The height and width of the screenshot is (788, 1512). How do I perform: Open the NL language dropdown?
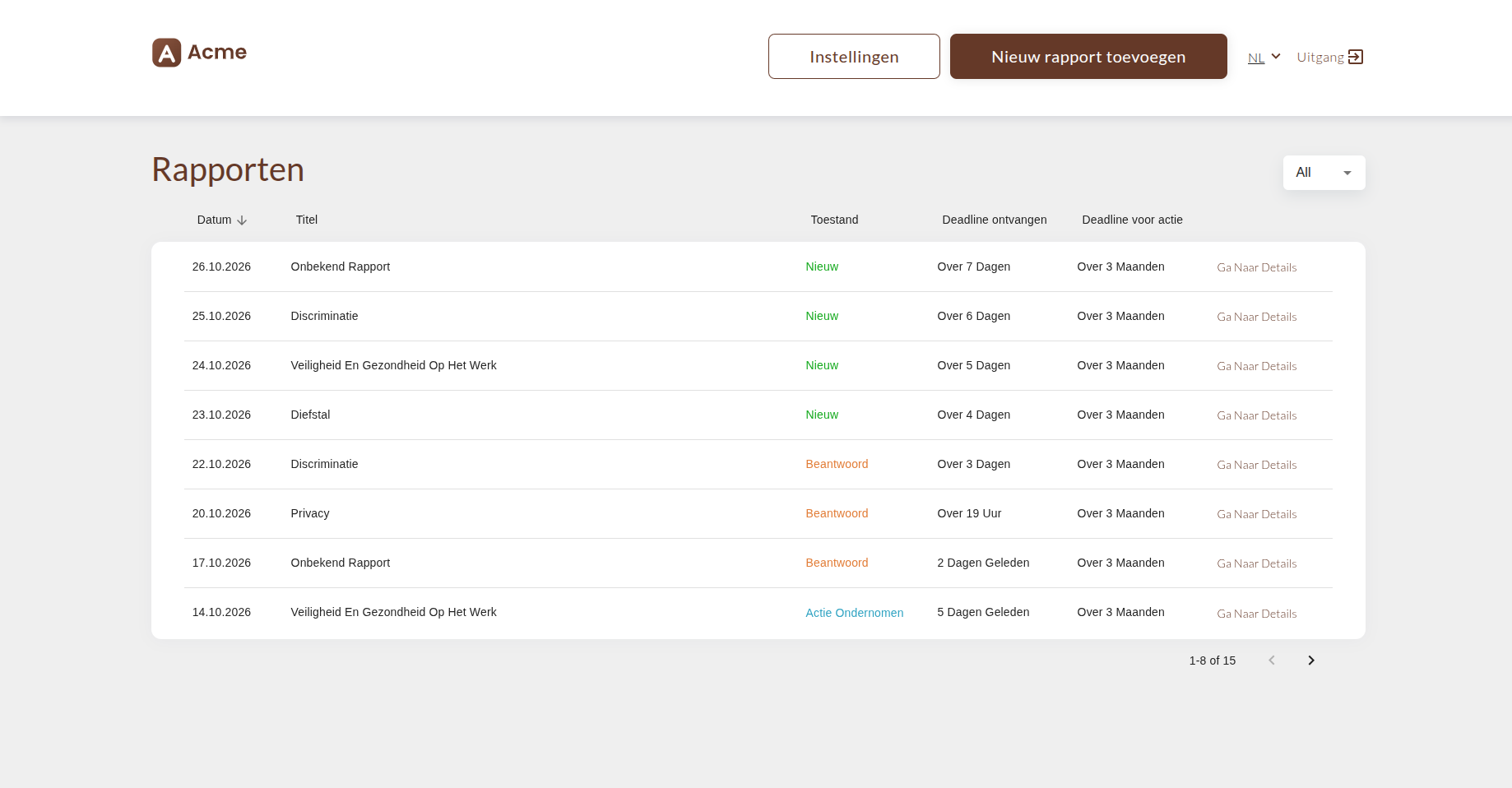(x=1264, y=58)
